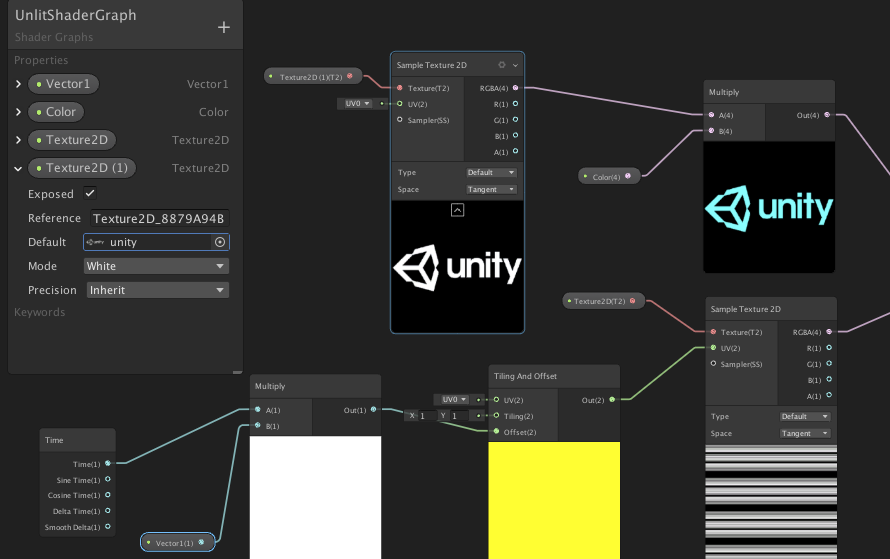Click striped preview on lower Sample Texture 2D
Viewport: 890px width, 559px height.
tap(771, 502)
